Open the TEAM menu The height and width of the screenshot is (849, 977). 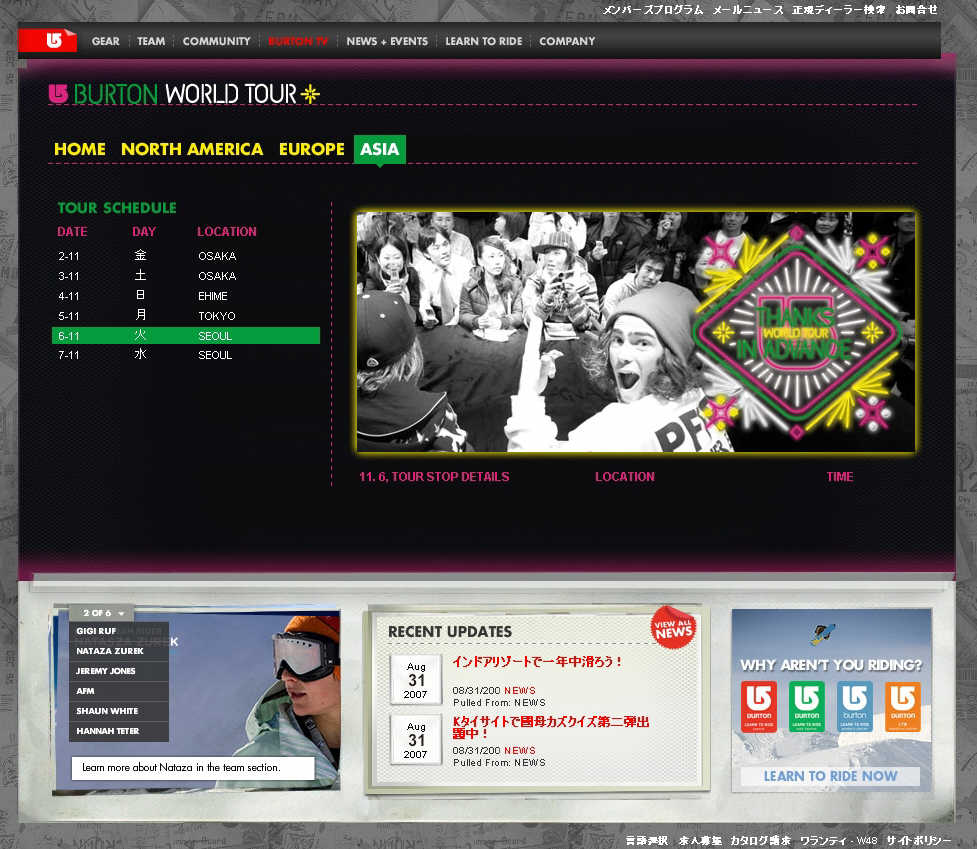(151, 41)
